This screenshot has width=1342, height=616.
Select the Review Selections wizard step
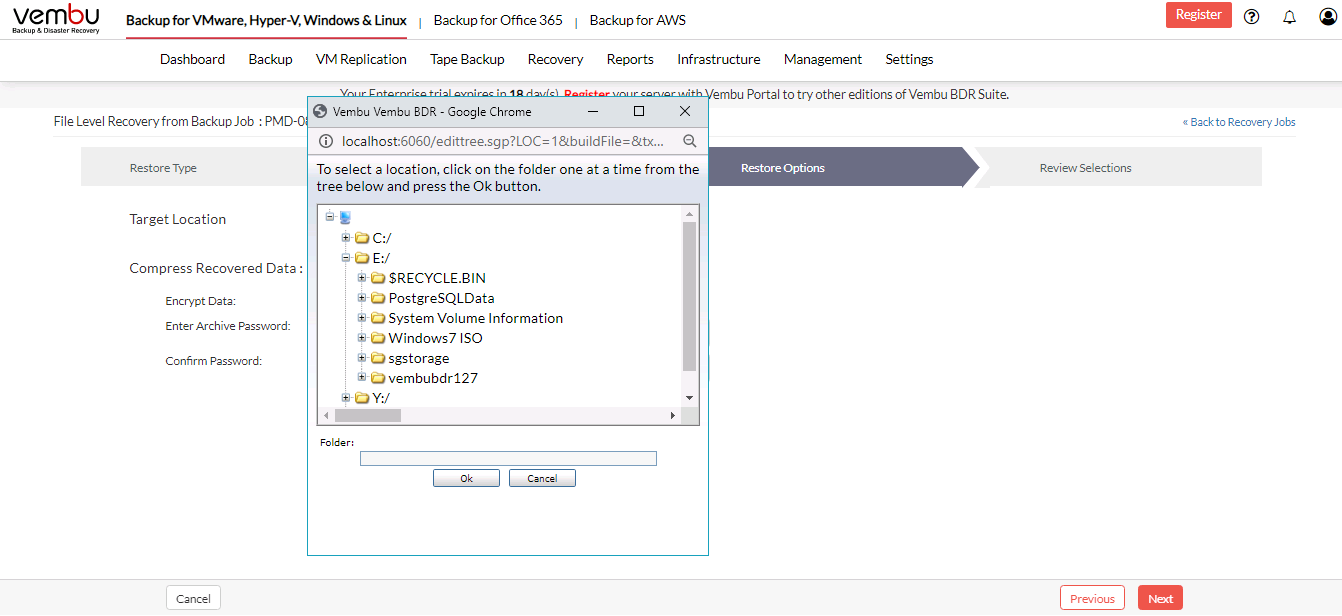point(1086,168)
